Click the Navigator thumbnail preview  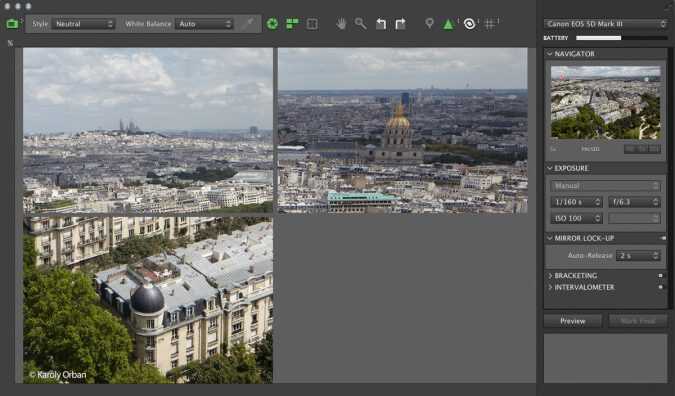(x=605, y=102)
